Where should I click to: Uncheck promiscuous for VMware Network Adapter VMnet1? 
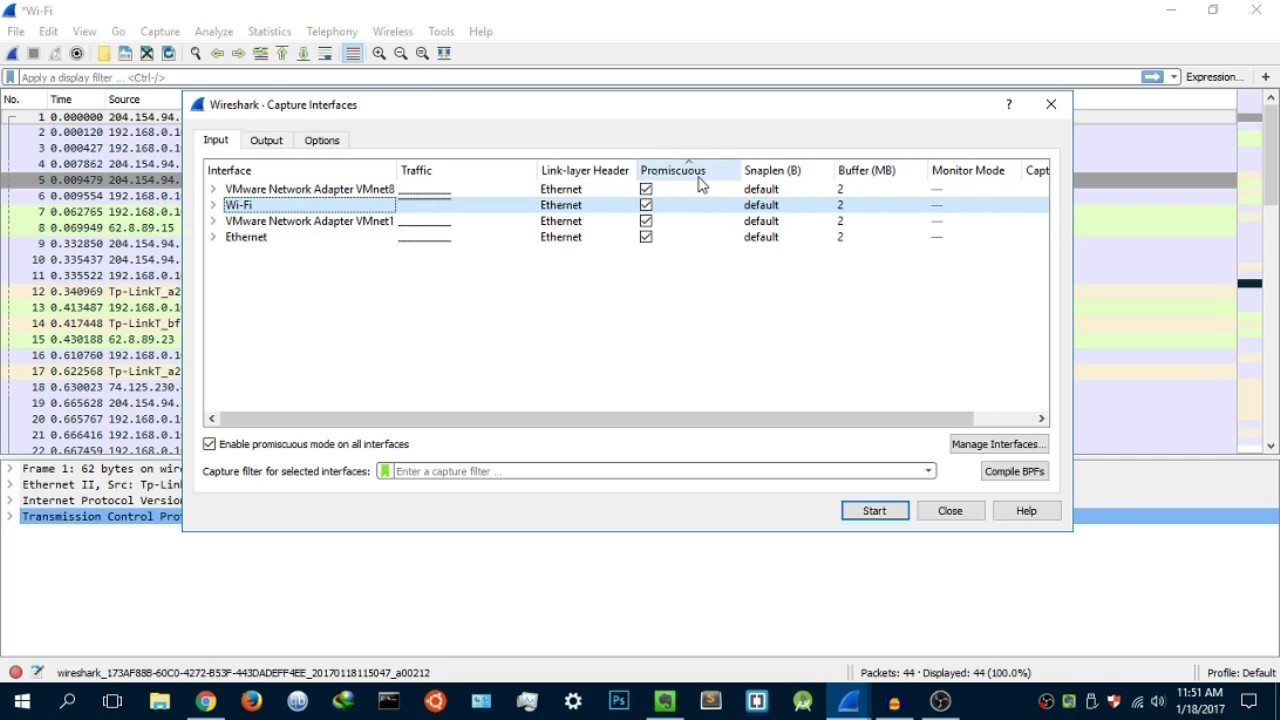tap(646, 221)
